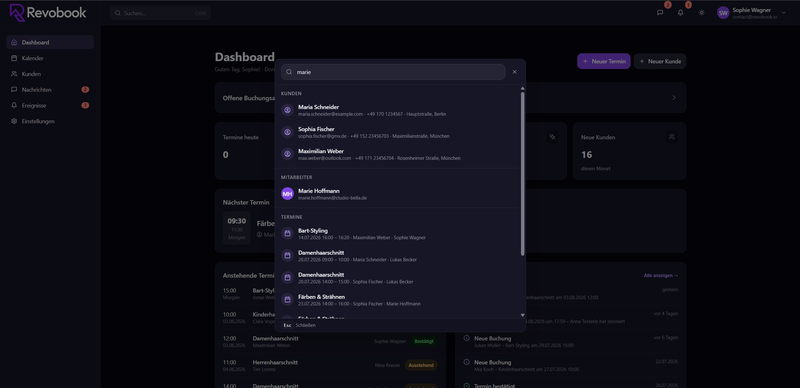This screenshot has height=388, width=800.
Task: Click the Kalender sidebar icon
Action: click(x=14, y=58)
